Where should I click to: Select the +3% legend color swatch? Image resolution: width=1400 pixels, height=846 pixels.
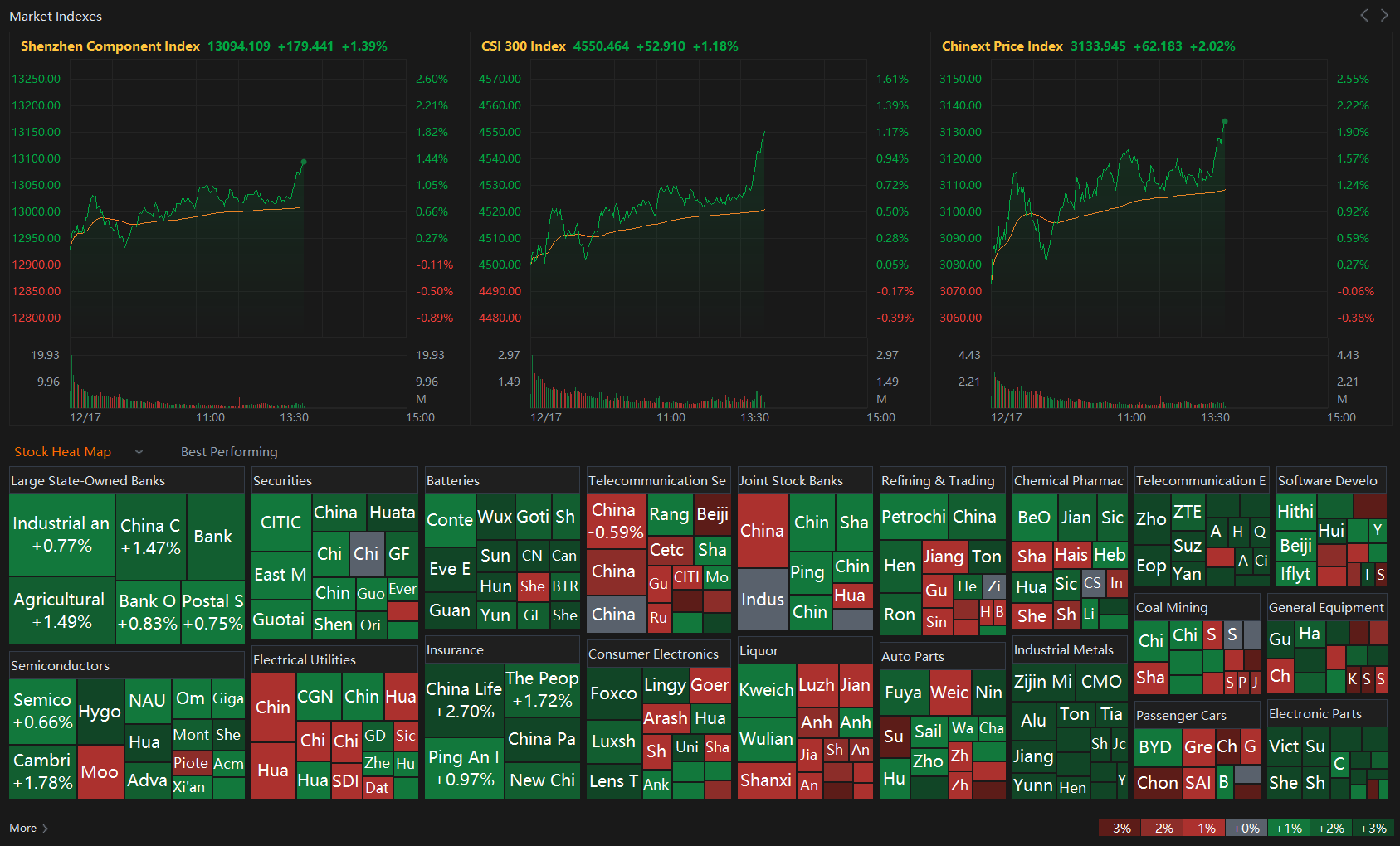[1373, 828]
